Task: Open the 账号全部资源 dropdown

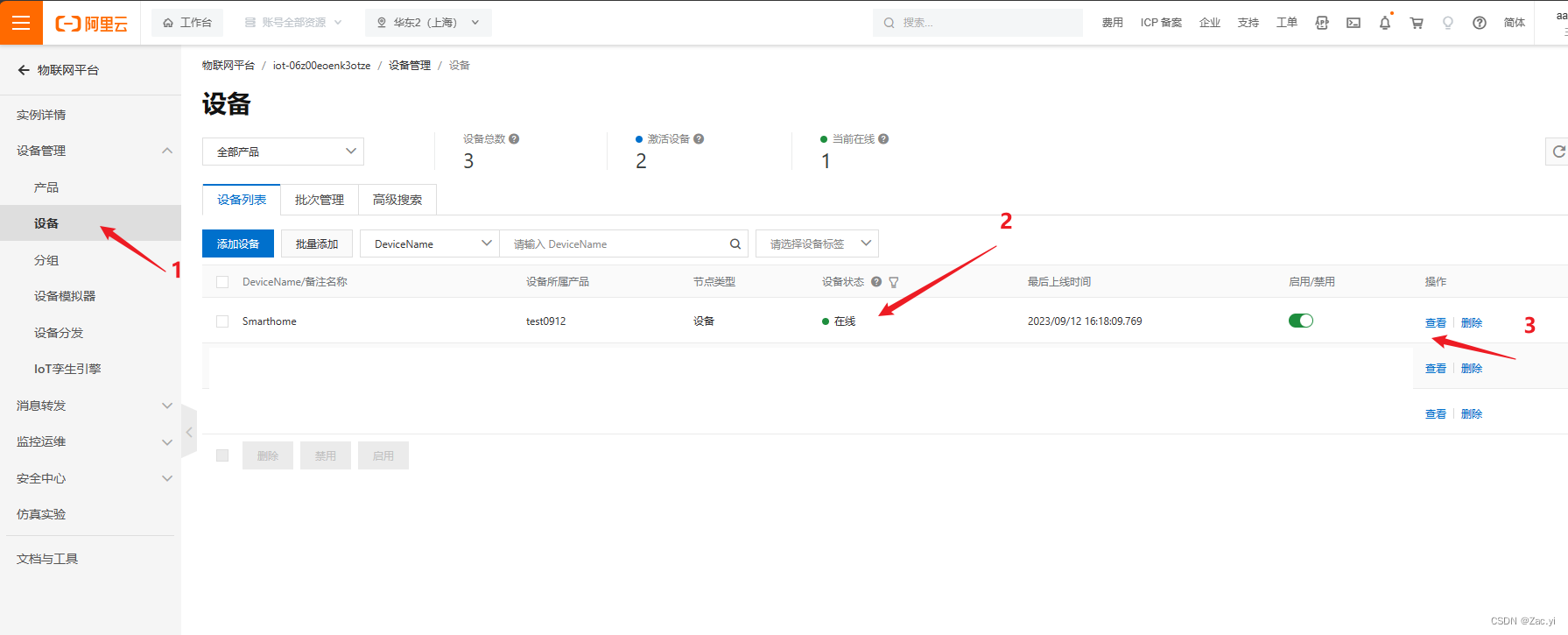Action: point(293,23)
